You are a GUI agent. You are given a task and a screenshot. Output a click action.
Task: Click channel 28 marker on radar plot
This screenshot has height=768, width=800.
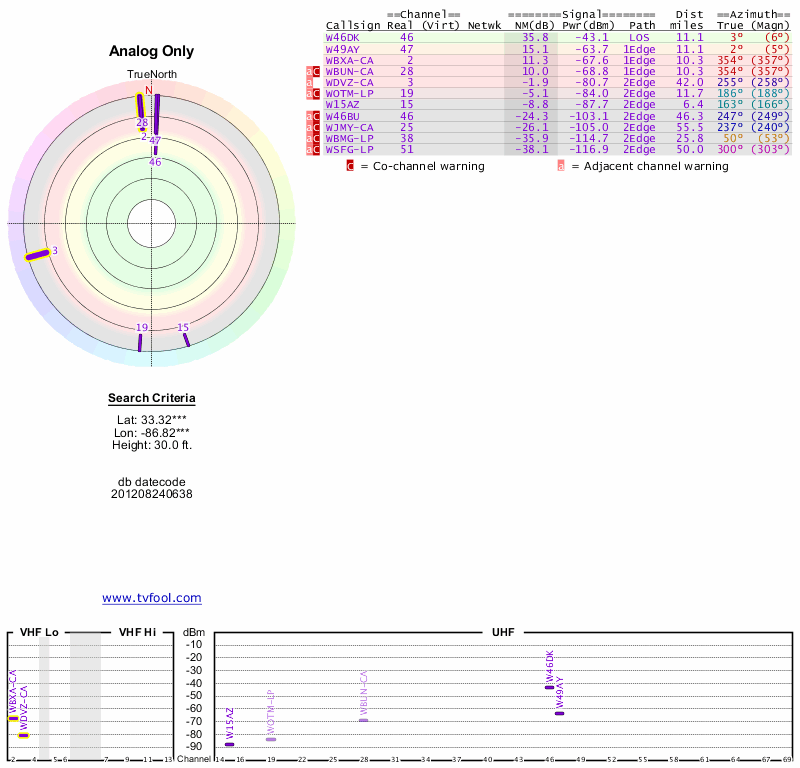(x=140, y=106)
